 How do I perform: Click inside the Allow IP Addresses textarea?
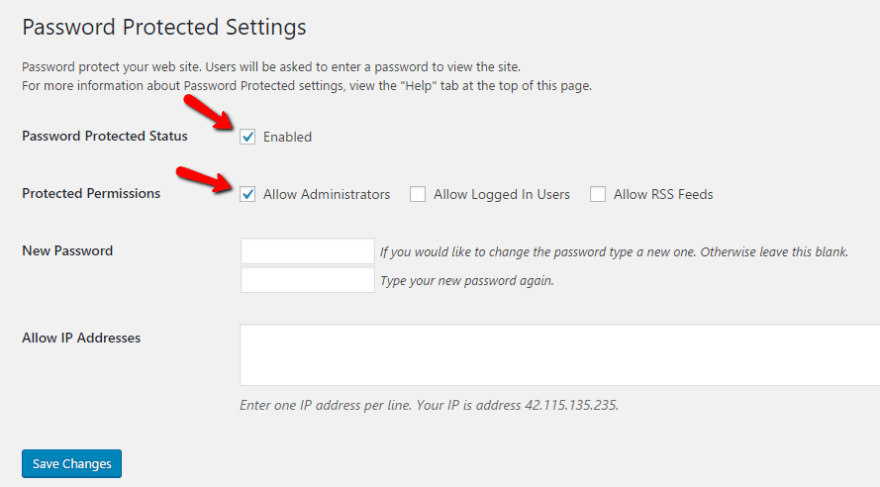coord(560,355)
